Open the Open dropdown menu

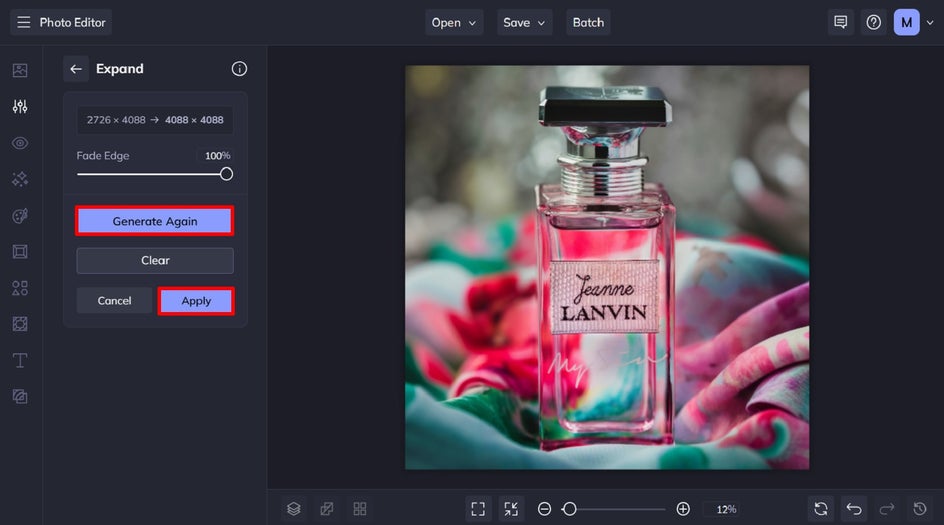pos(454,22)
